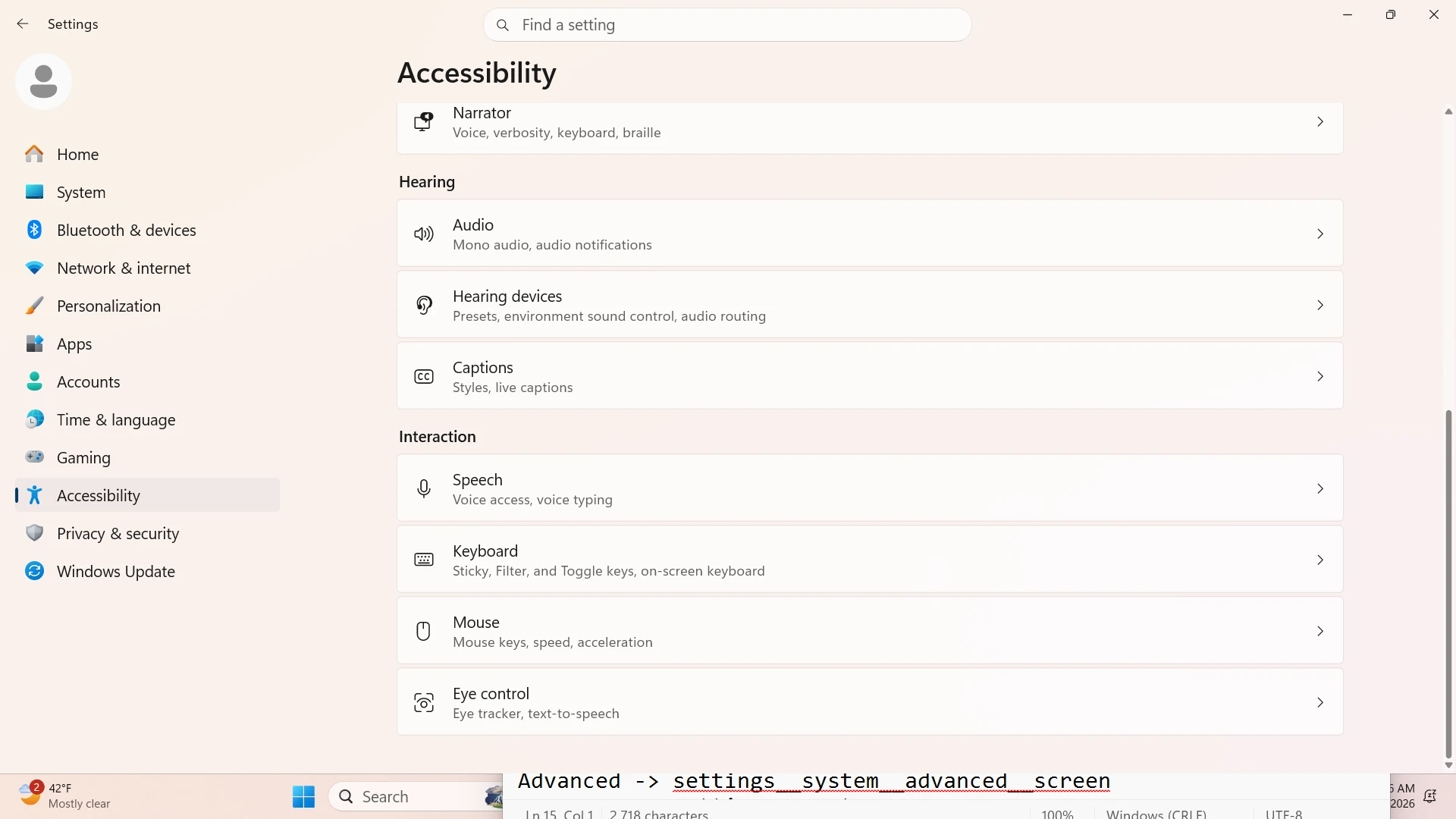
Task: Expand the Narrator row chevron
Action: (1320, 121)
